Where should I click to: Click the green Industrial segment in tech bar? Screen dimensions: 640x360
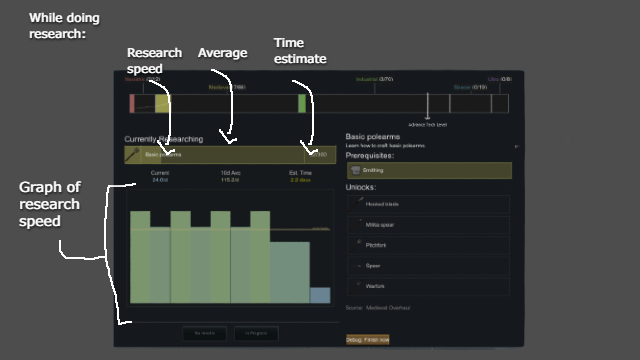[302, 104]
